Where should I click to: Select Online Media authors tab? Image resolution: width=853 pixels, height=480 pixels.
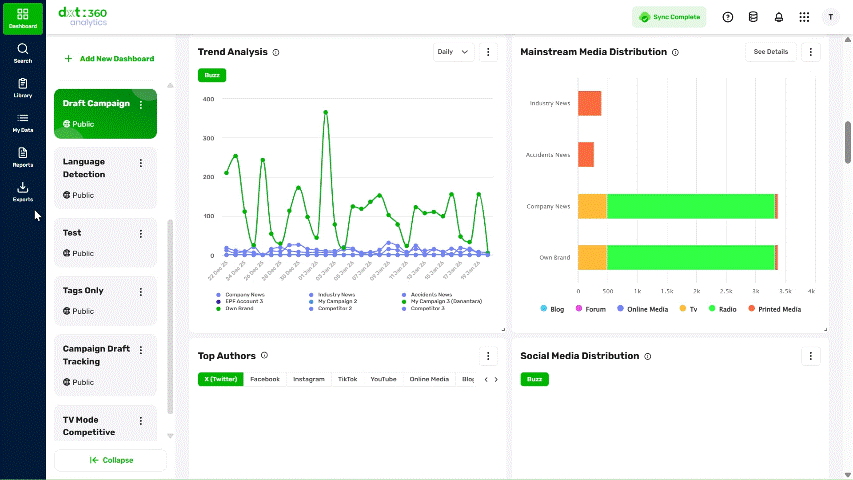429,379
